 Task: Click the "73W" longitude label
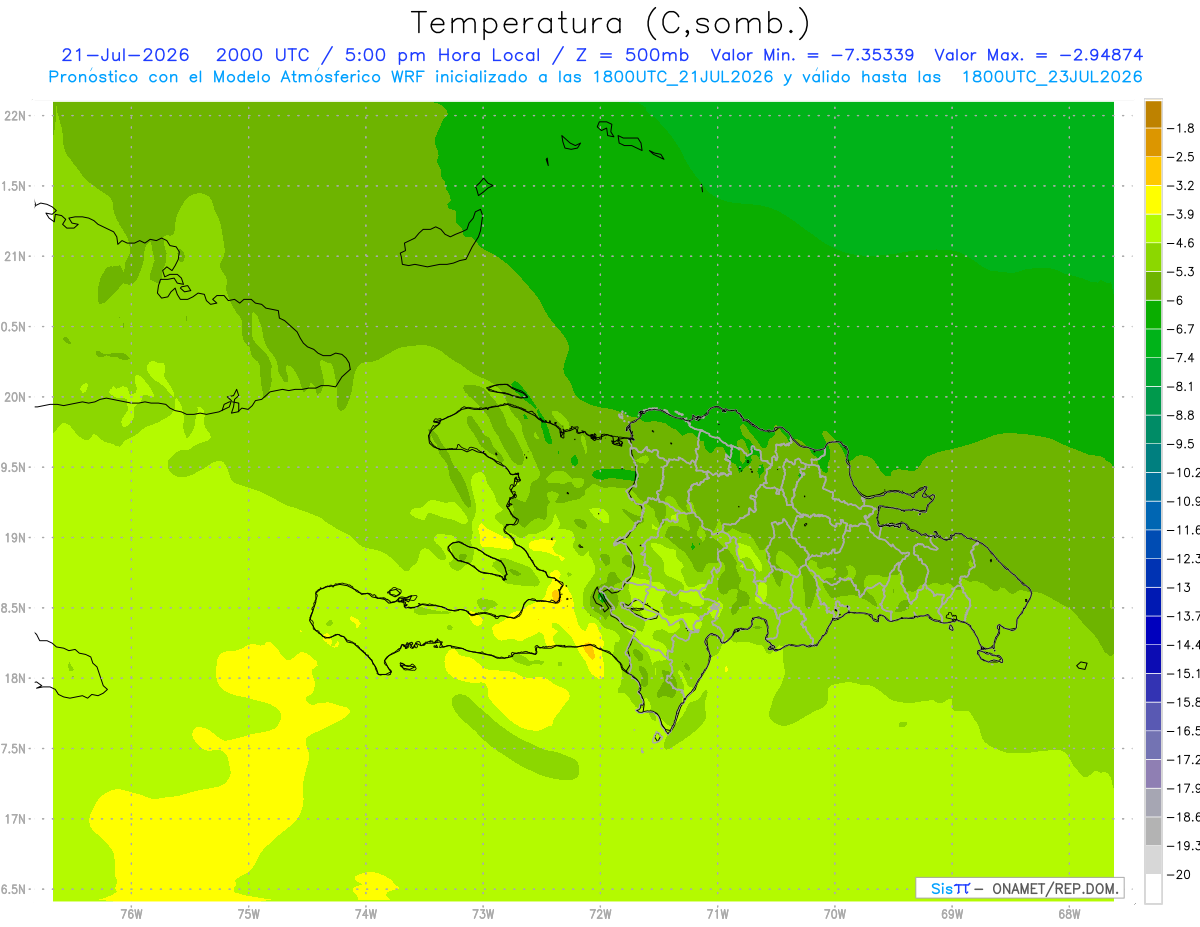[483, 914]
